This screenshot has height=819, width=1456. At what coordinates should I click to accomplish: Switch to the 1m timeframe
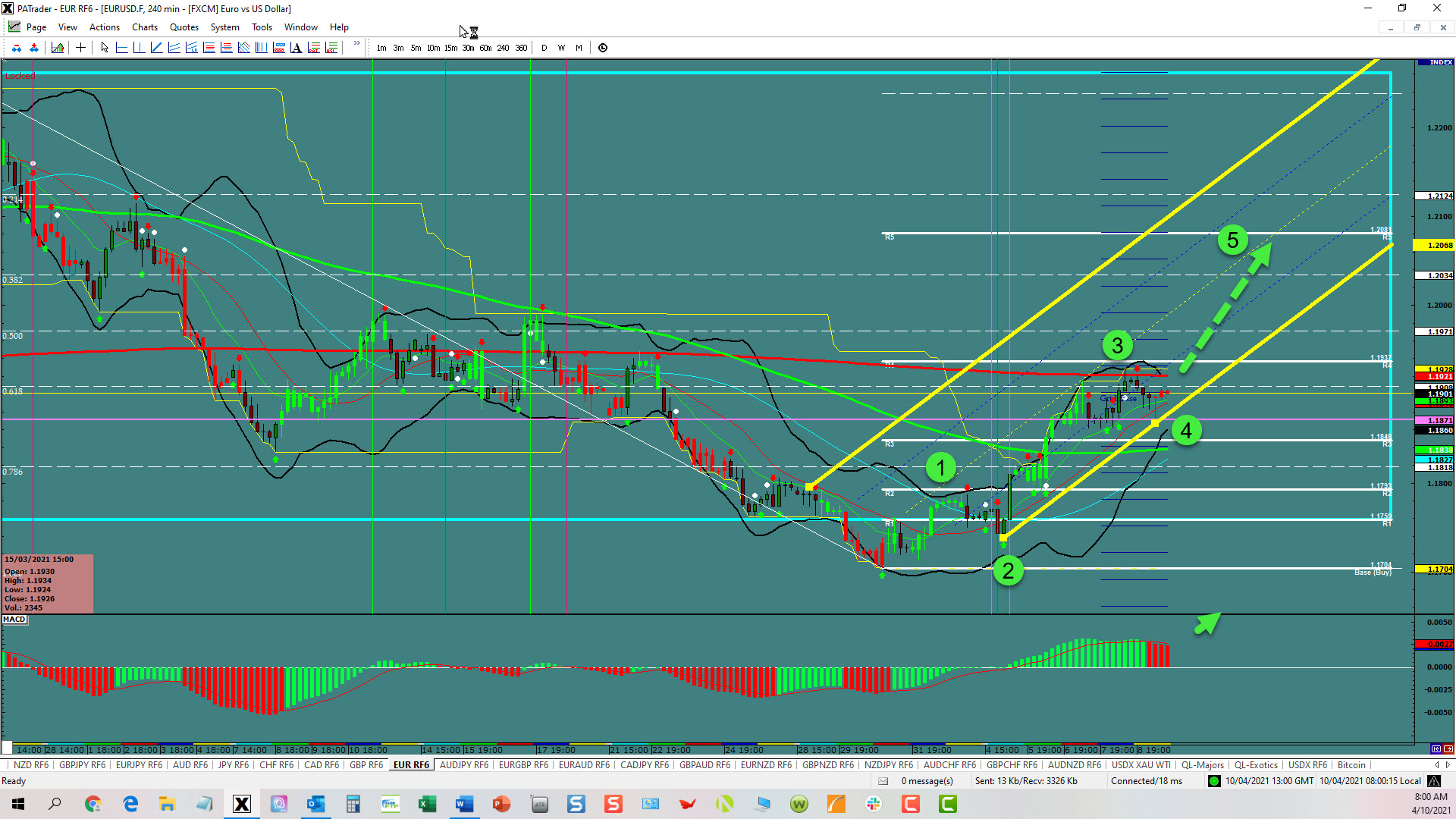[381, 48]
